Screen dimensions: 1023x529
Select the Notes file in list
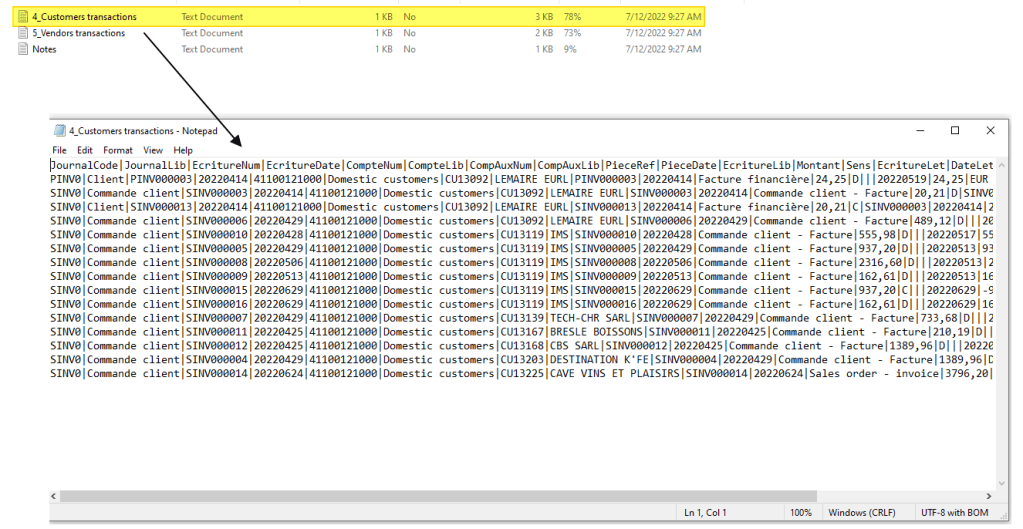coord(44,49)
